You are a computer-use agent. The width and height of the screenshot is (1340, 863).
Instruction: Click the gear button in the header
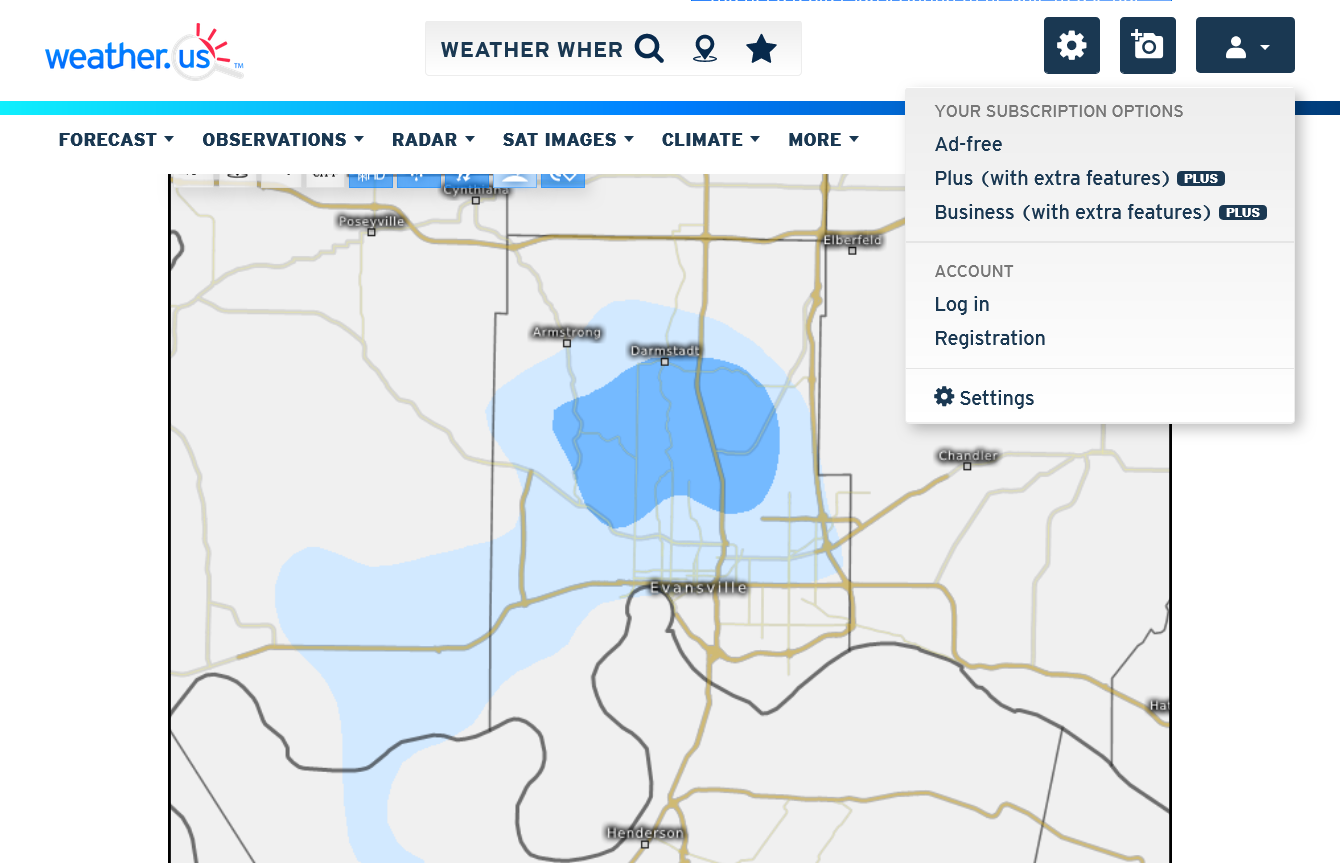point(1072,45)
